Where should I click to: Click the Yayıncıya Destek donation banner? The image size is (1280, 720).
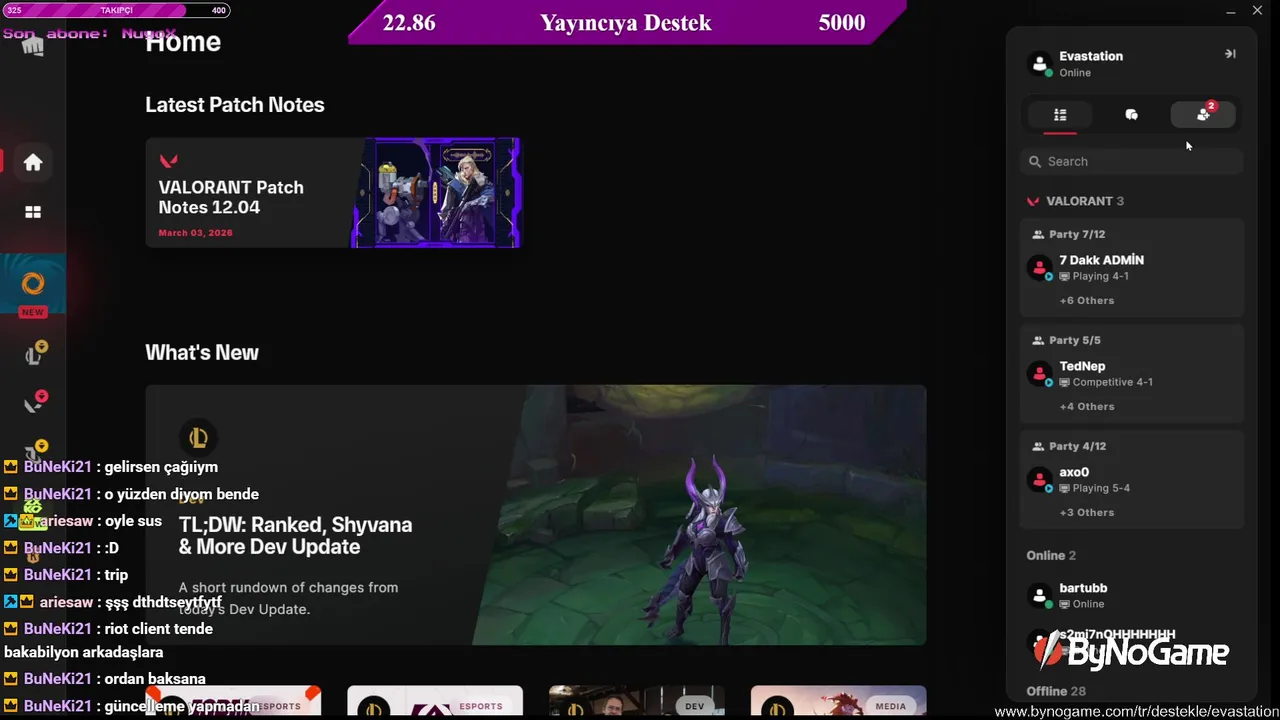(x=626, y=22)
